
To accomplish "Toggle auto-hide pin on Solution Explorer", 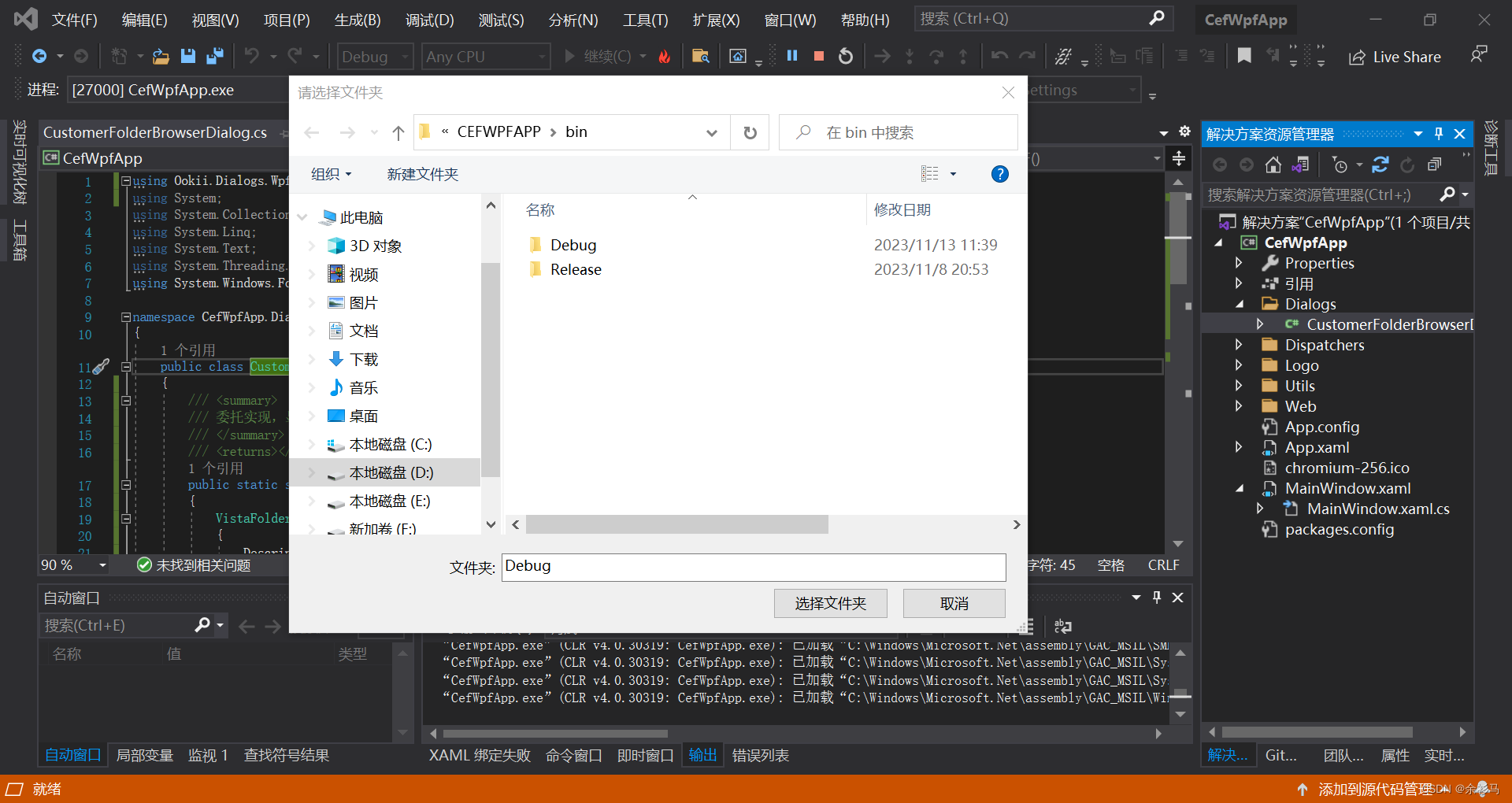I will [1438, 134].
